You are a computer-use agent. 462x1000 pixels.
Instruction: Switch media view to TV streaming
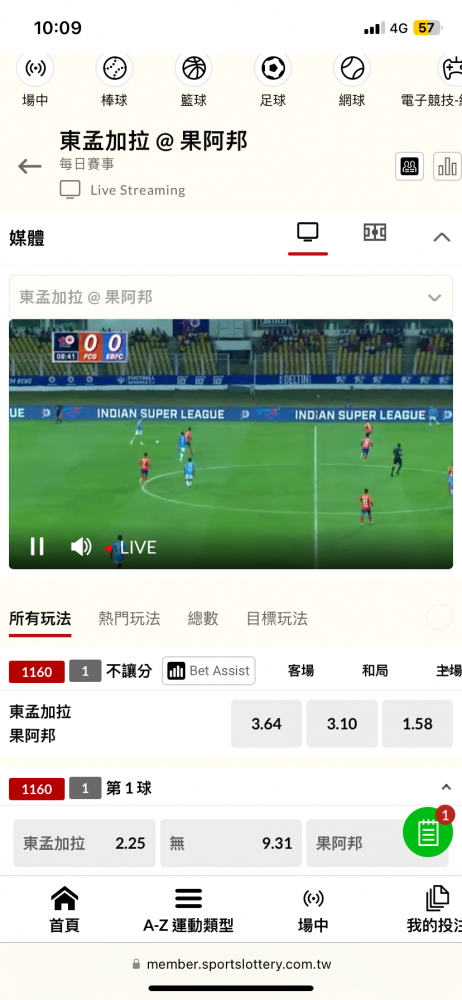(308, 232)
